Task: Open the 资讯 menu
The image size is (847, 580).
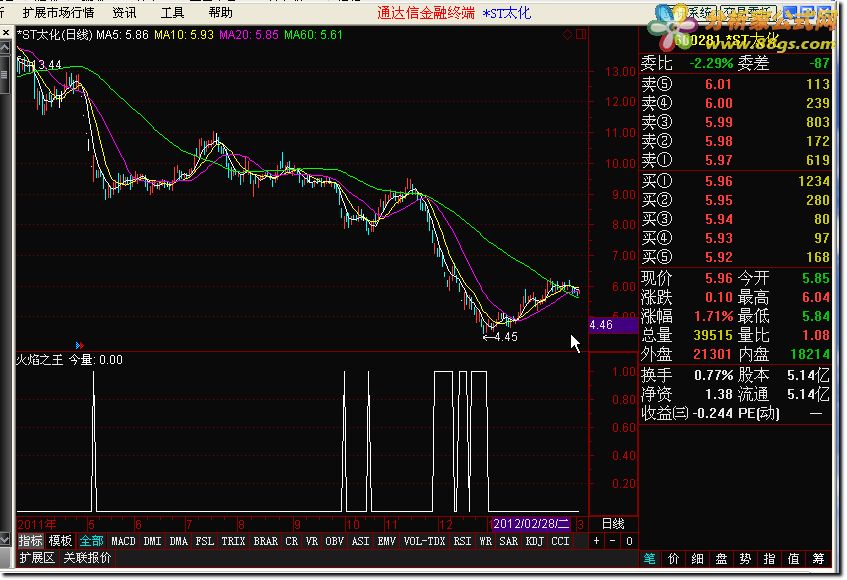Action: [124, 12]
